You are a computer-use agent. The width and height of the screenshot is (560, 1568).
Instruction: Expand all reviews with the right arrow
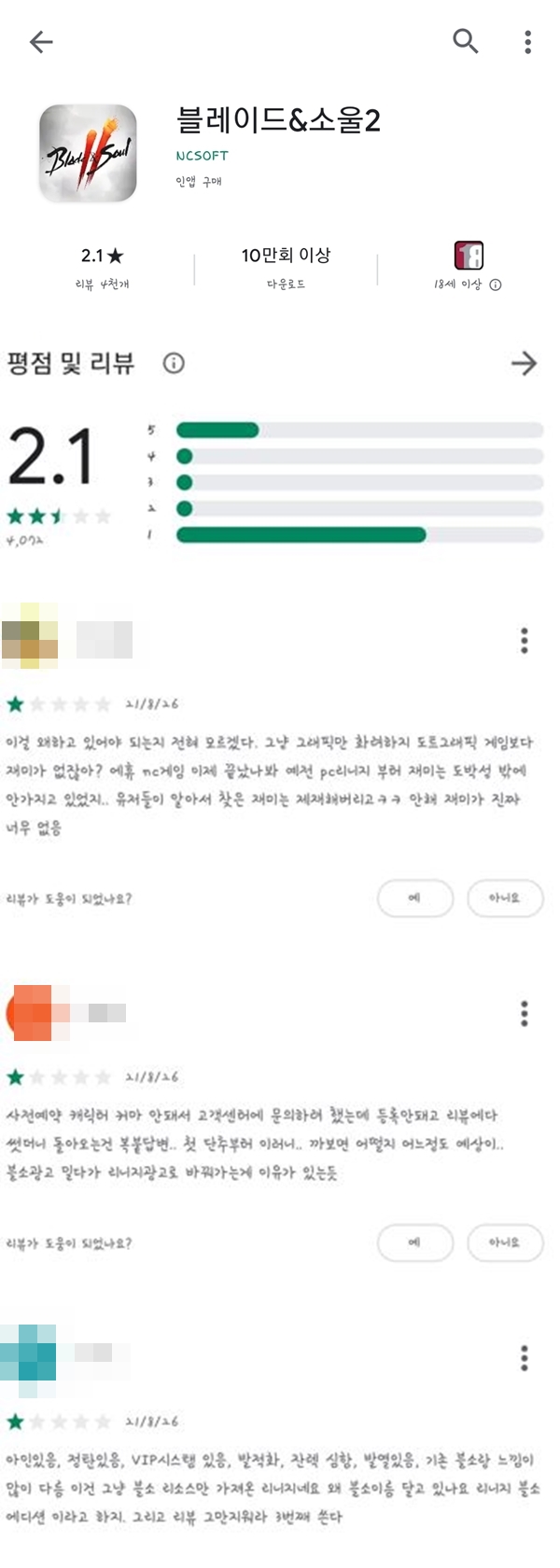(525, 363)
